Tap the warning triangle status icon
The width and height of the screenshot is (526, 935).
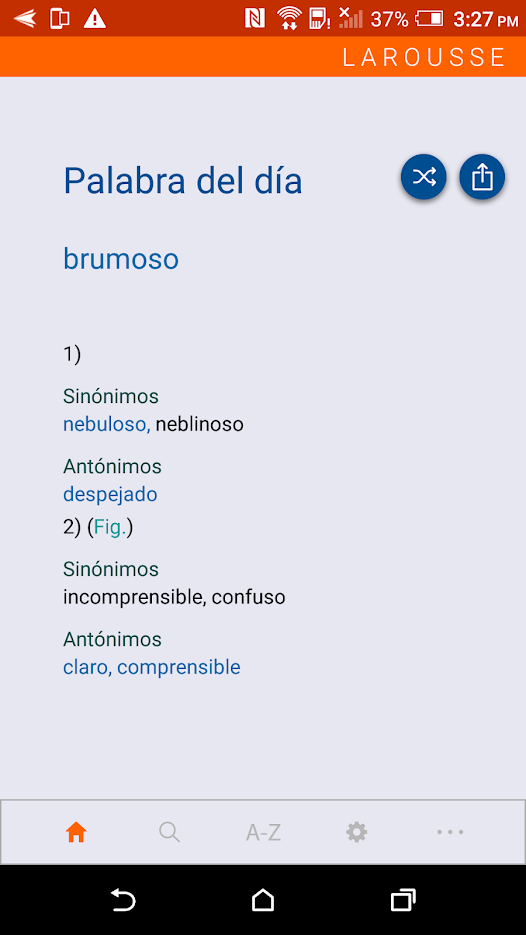point(94,19)
